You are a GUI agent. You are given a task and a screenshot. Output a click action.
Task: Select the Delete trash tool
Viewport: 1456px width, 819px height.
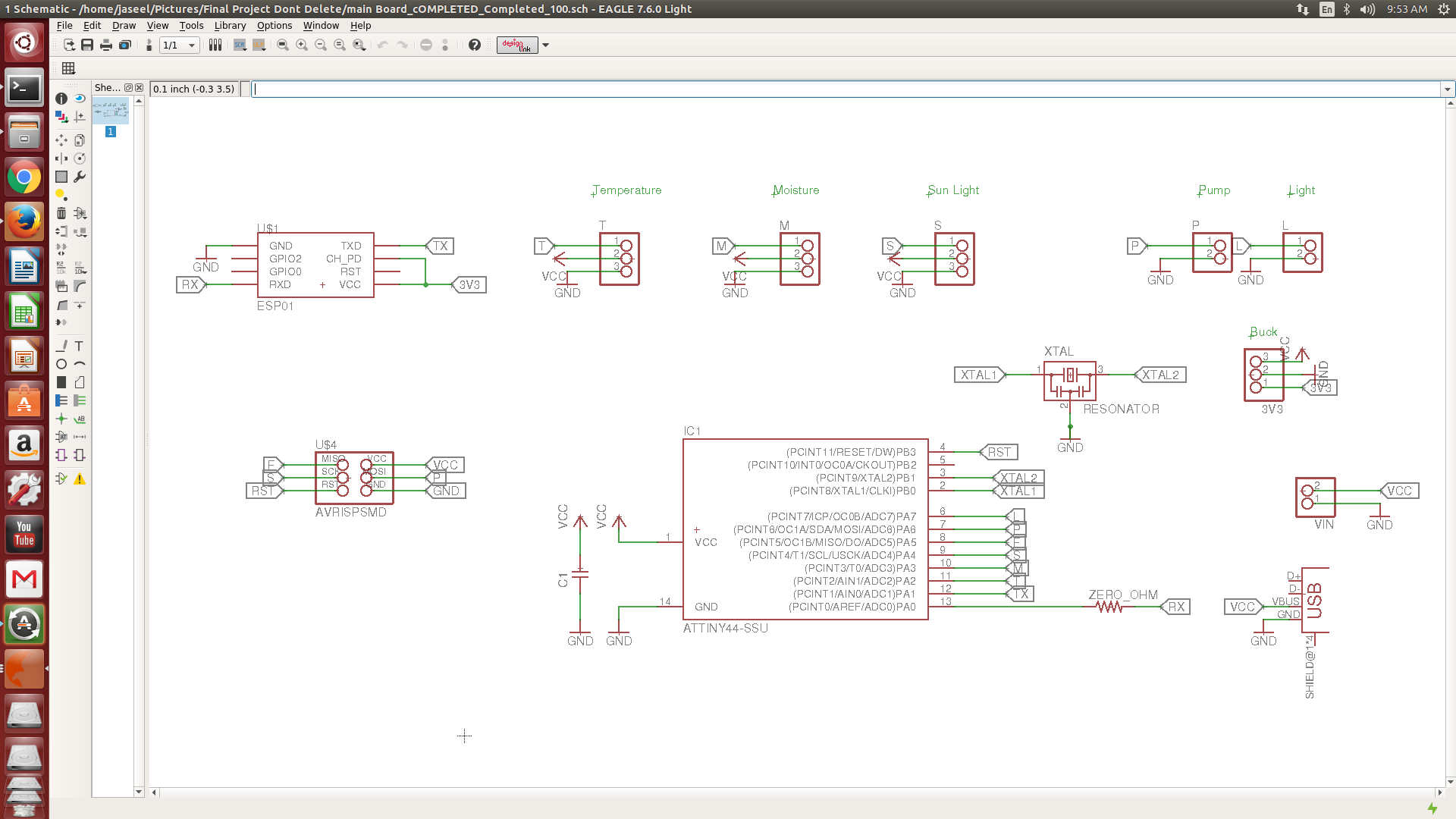pos(61,213)
